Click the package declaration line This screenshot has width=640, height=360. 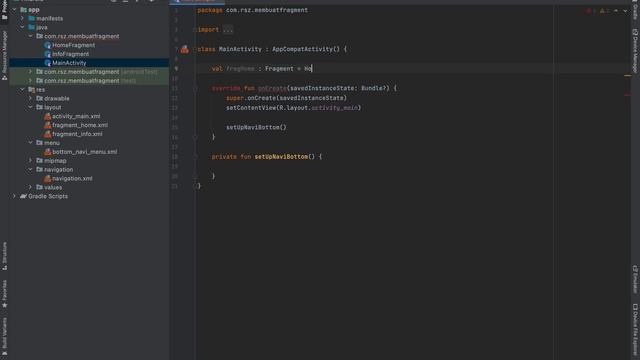coord(253,10)
